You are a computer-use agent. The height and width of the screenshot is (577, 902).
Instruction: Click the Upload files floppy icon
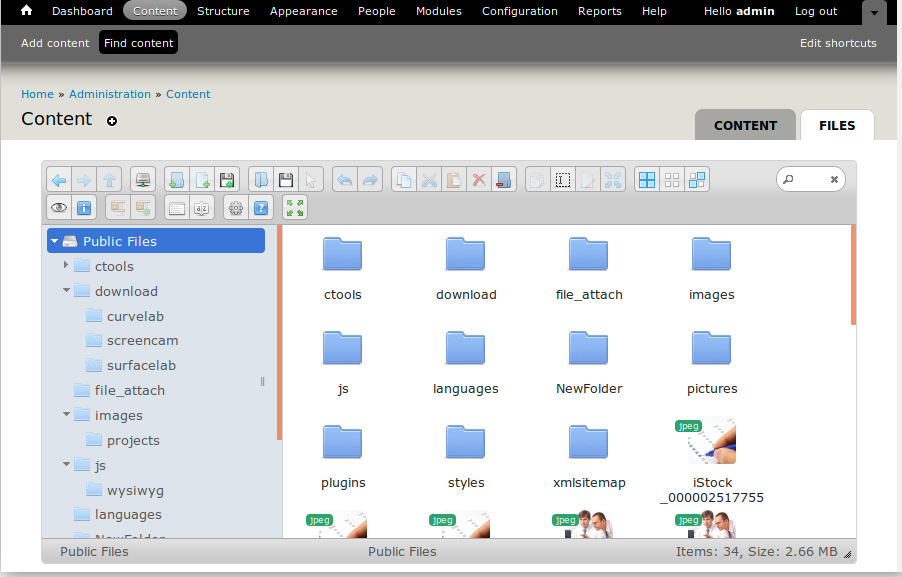click(227, 180)
